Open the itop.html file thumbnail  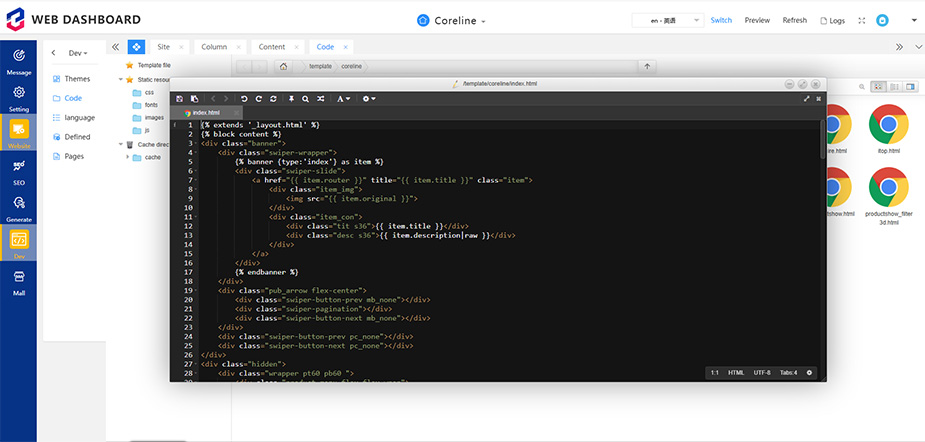[x=888, y=130]
